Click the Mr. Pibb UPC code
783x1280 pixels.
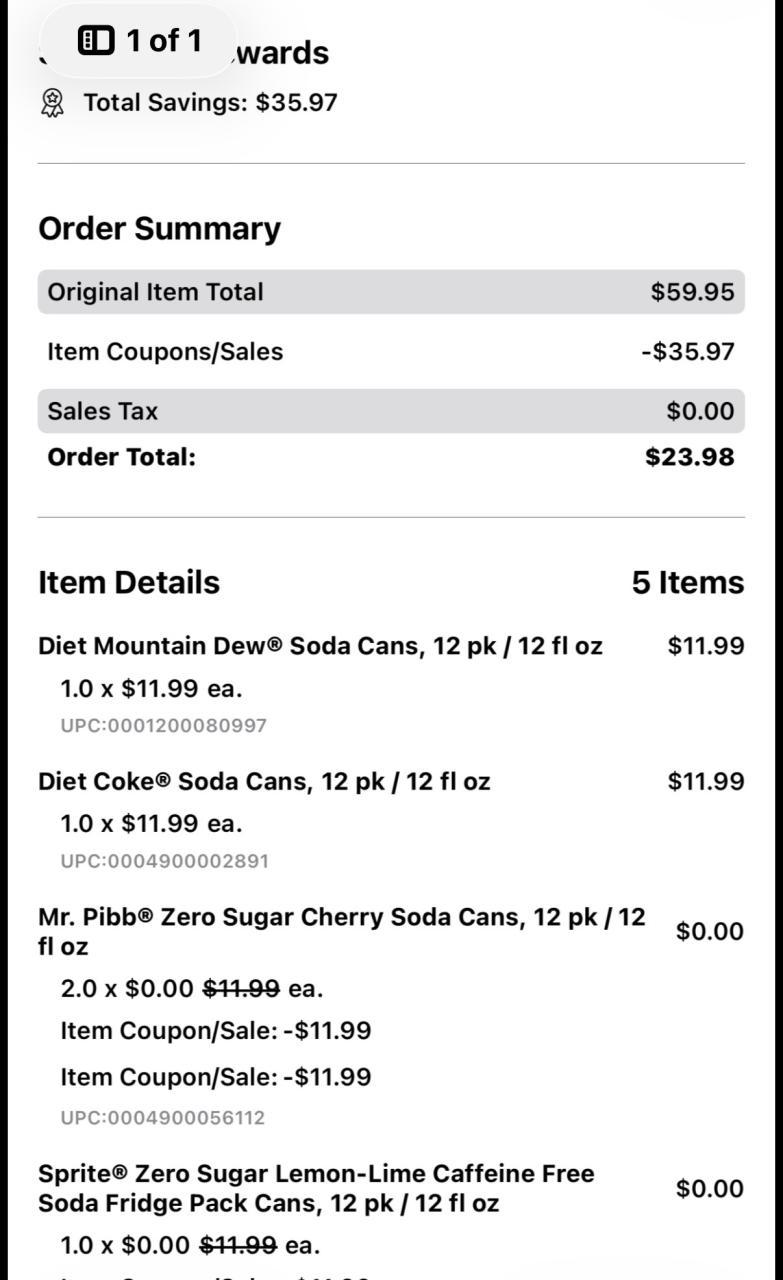pos(163,1117)
